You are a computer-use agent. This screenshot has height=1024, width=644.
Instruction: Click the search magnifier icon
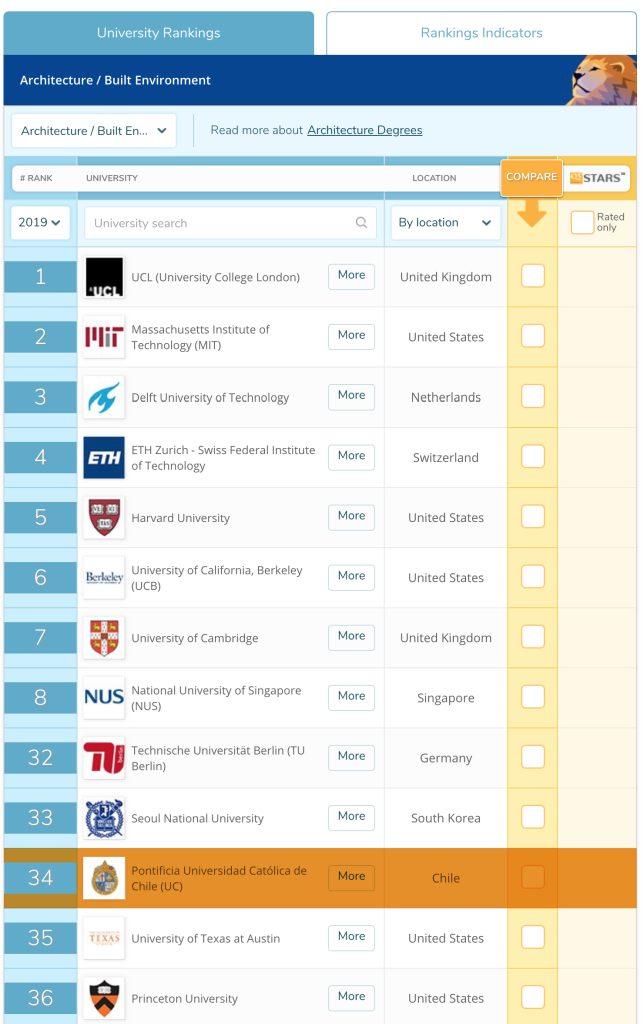[x=362, y=223]
